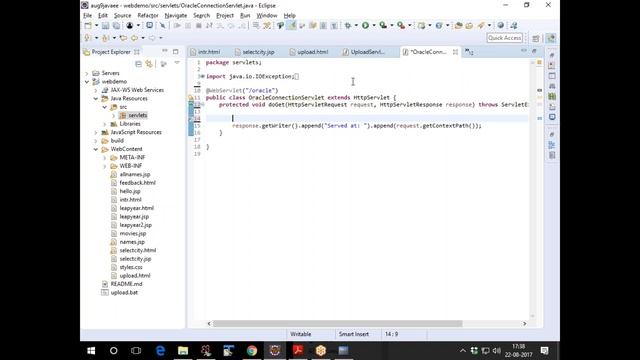The width and height of the screenshot is (640, 360).
Task: Expand the Servers tree node
Action: coord(87,73)
